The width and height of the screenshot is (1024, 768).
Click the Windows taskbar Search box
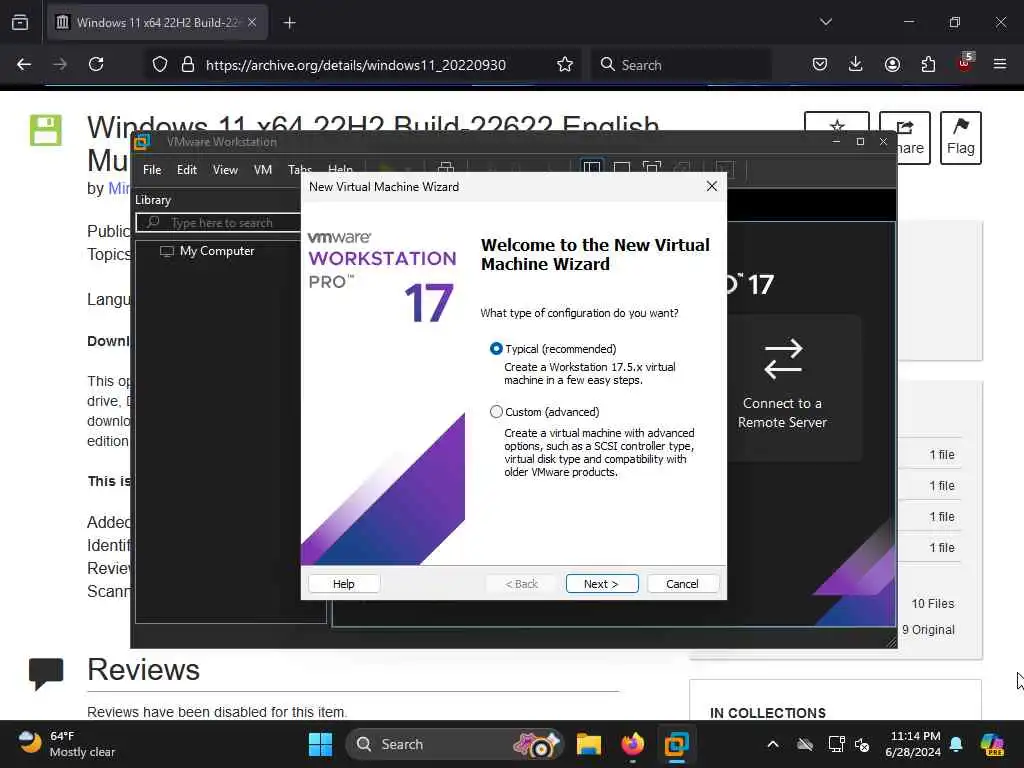pyautogui.click(x=455, y=744)
